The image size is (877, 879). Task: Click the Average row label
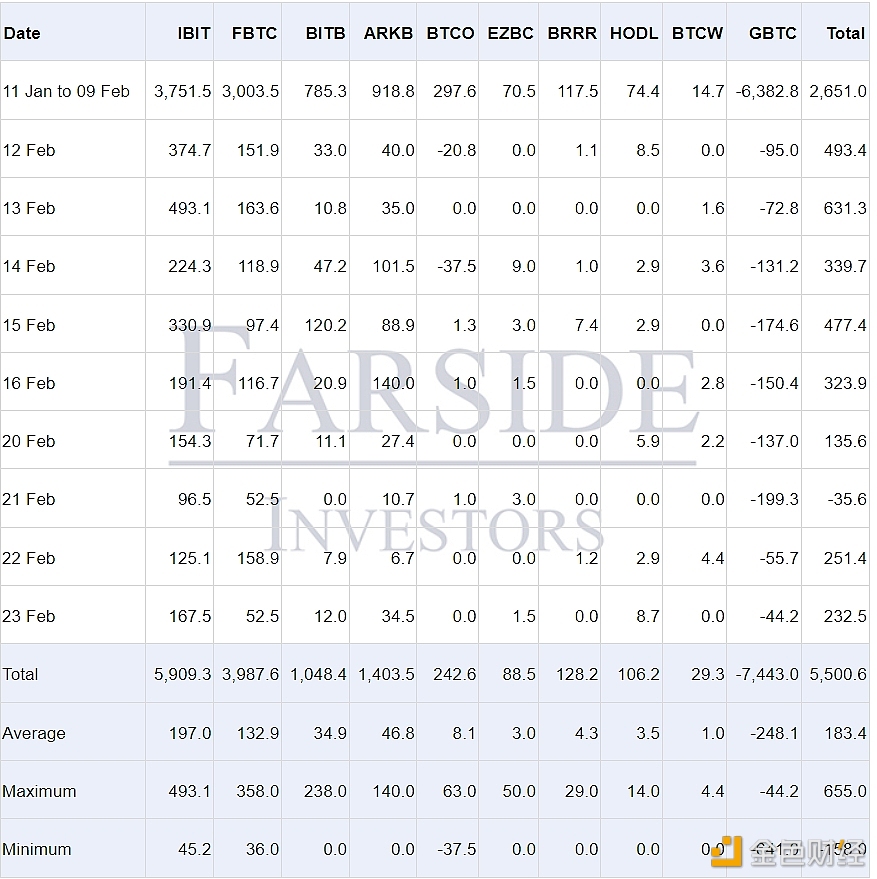(x=34, y=733)
